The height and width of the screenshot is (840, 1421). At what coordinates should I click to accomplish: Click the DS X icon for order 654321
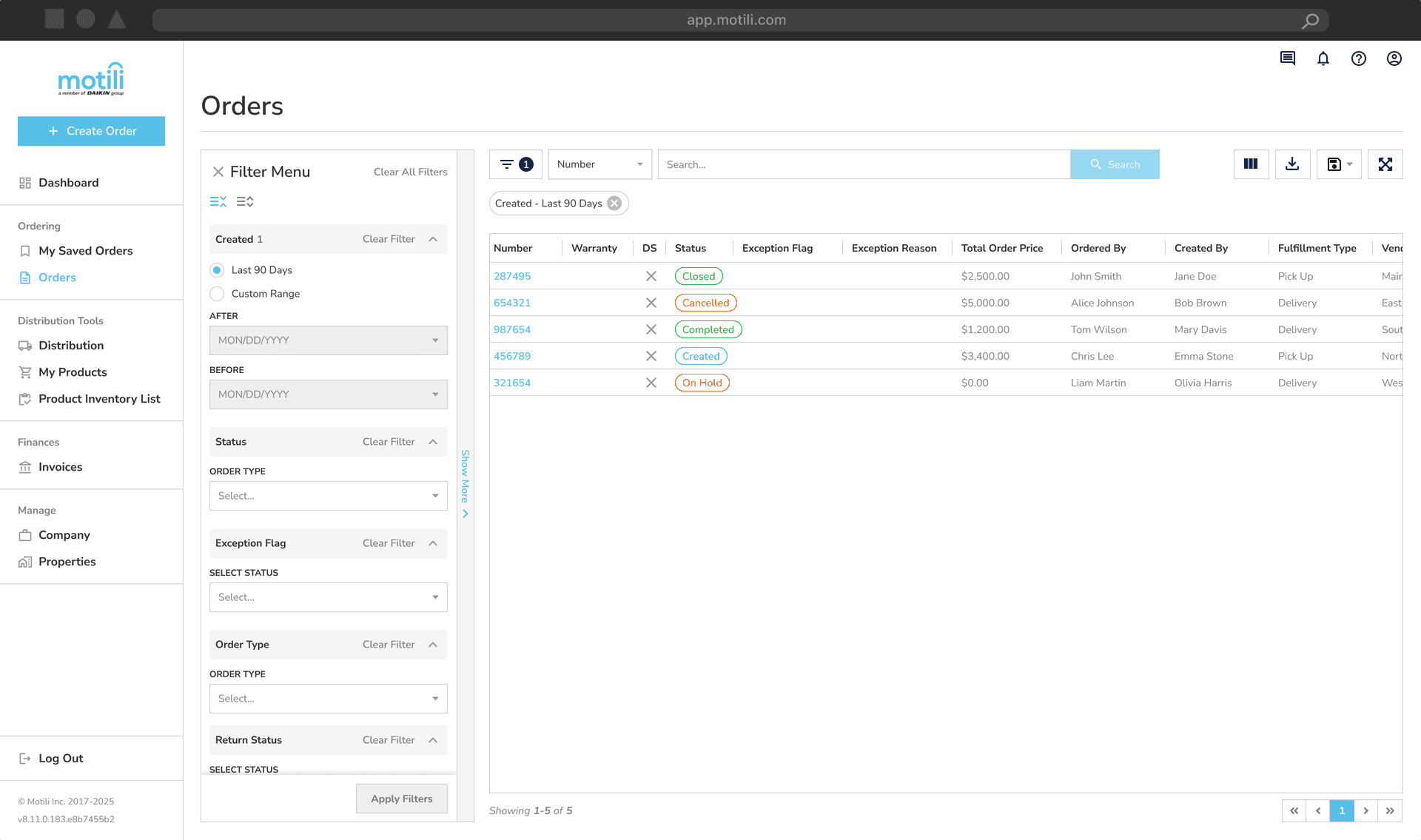coord(651,303)
